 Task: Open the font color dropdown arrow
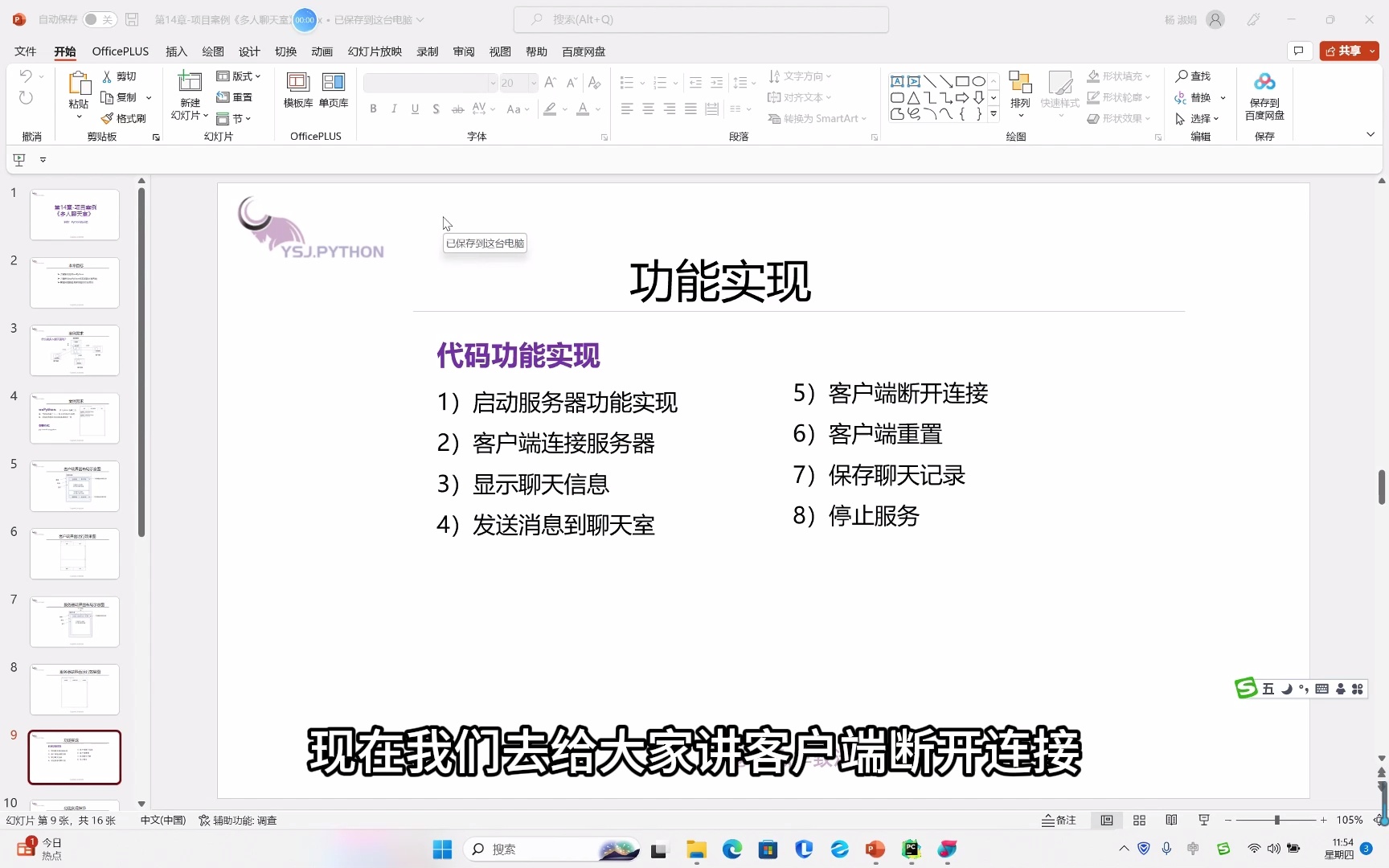tap(596, 110)
